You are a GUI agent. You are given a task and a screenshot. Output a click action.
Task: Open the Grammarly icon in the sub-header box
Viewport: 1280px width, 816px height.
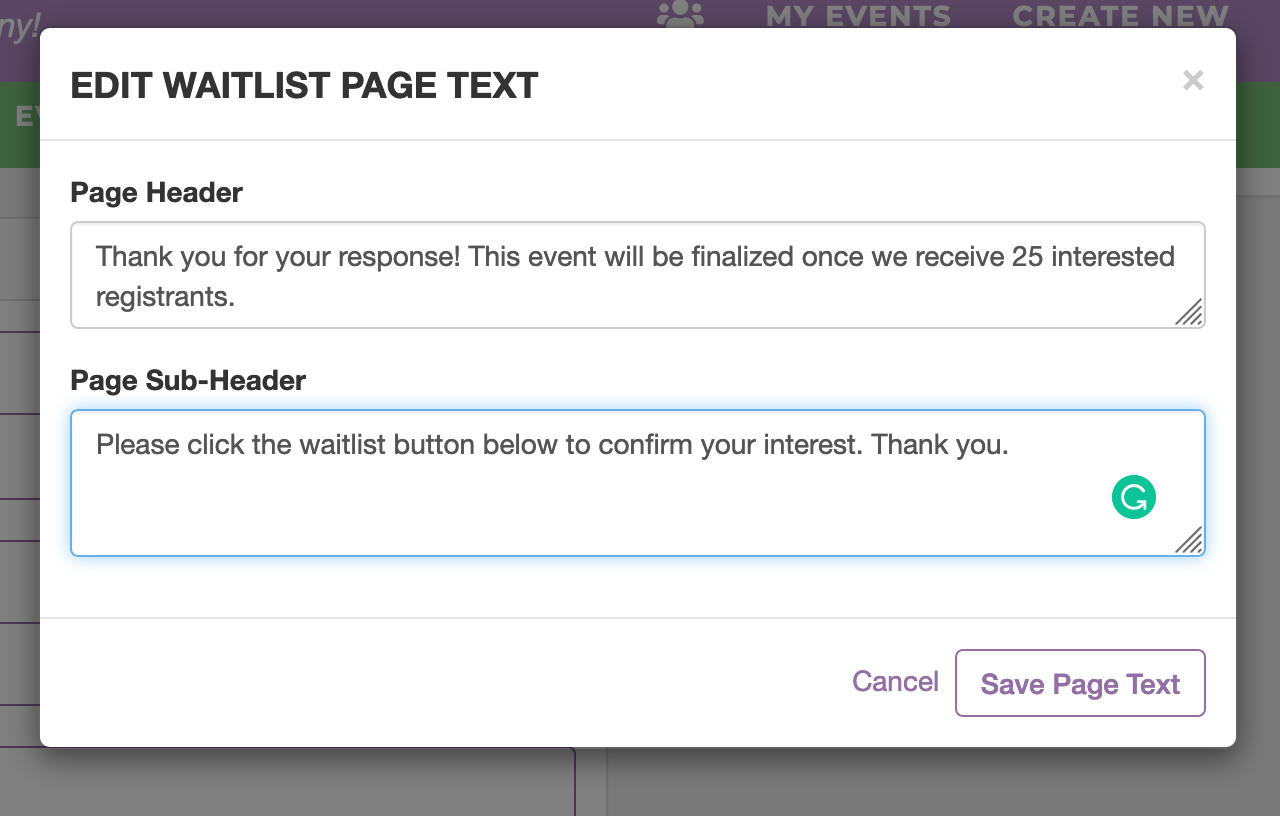[x=1133, y=497]
